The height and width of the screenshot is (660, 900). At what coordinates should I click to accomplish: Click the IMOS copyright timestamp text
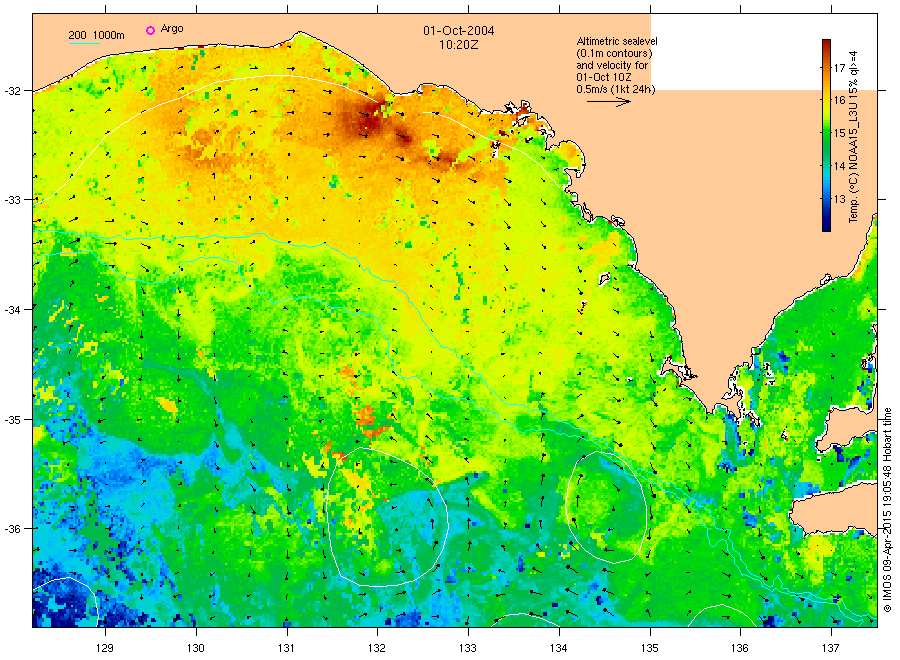tap(887, 510)
